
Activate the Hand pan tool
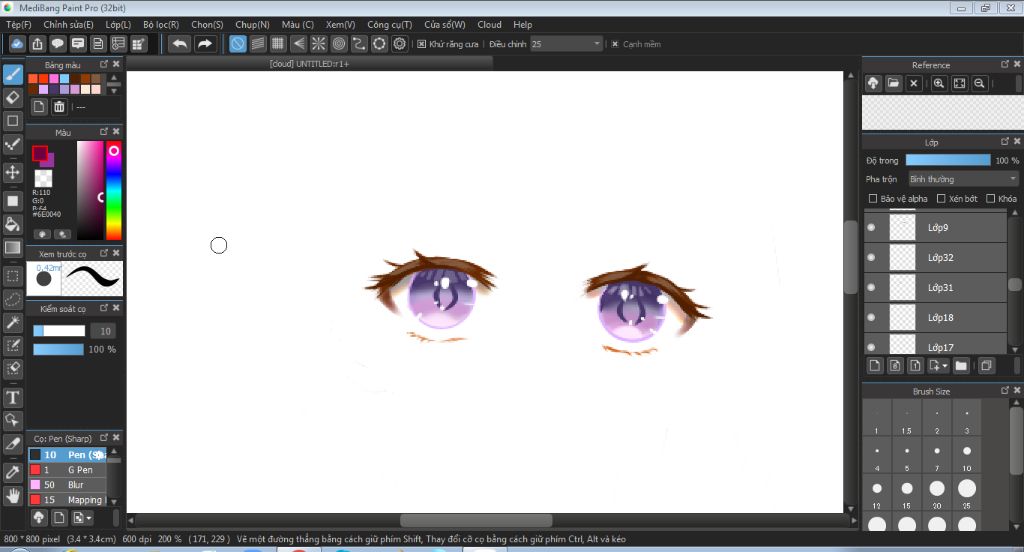[x=13, y=495]
